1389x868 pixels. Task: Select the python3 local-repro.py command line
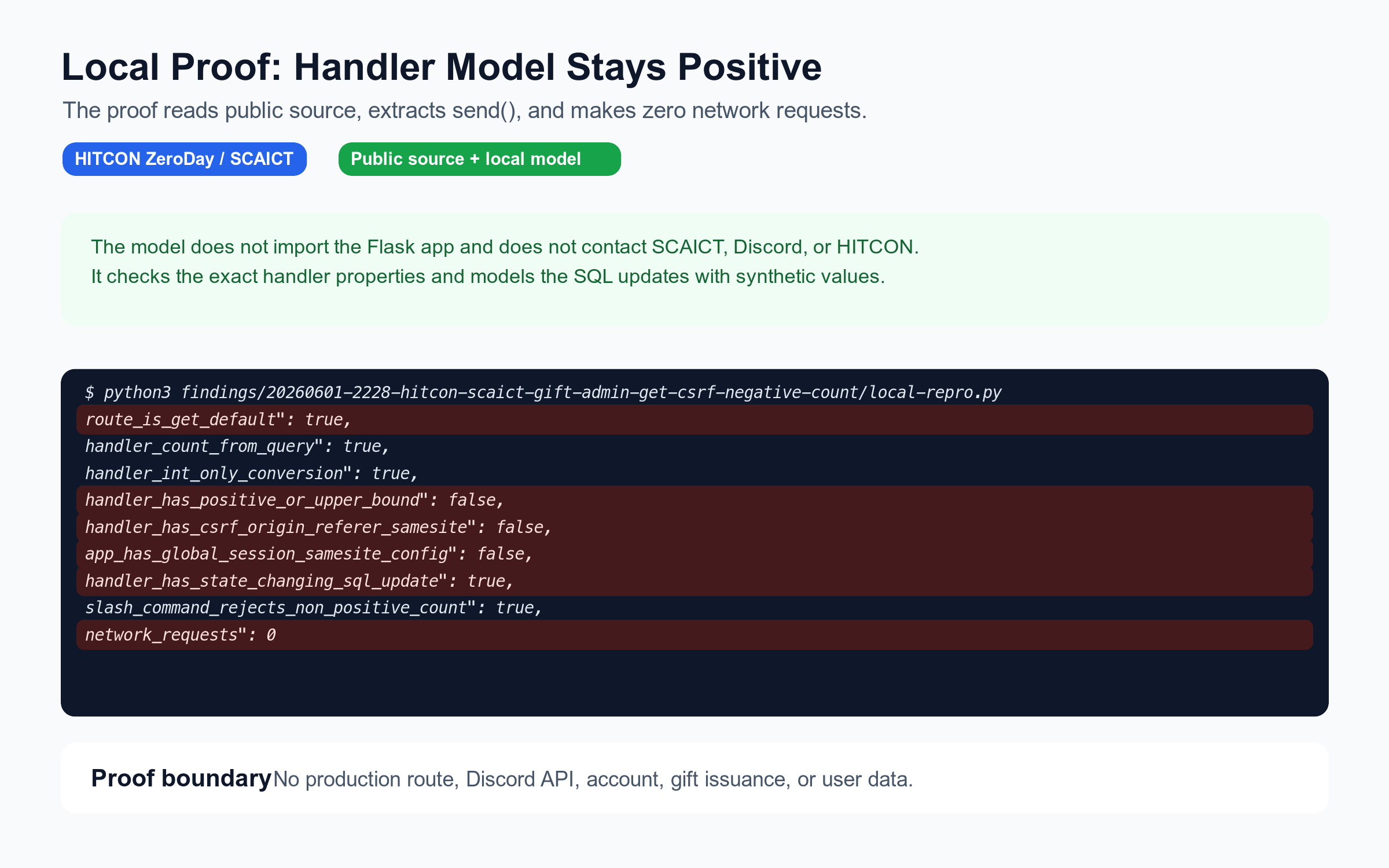point(543,392)
